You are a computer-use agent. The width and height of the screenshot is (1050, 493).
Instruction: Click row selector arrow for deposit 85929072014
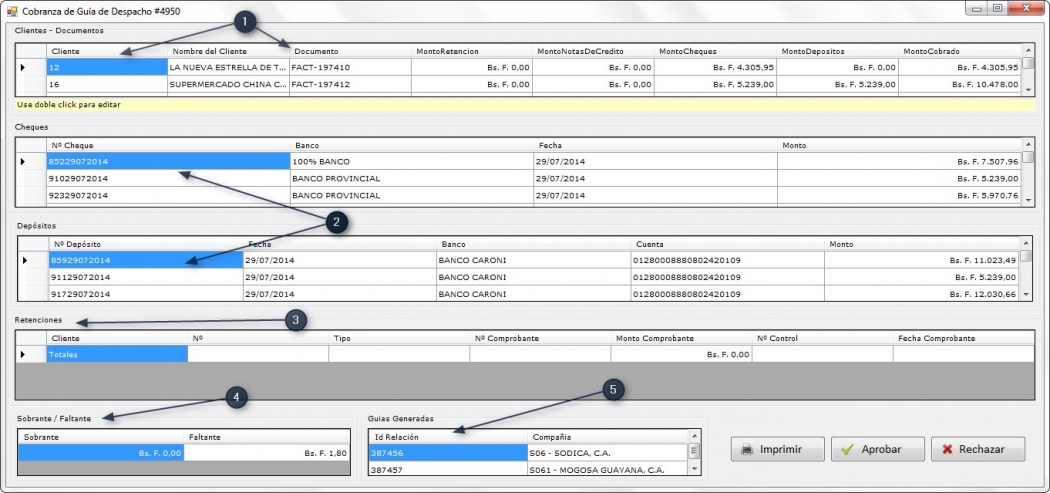pyautogui.click(x=25, y=260)
